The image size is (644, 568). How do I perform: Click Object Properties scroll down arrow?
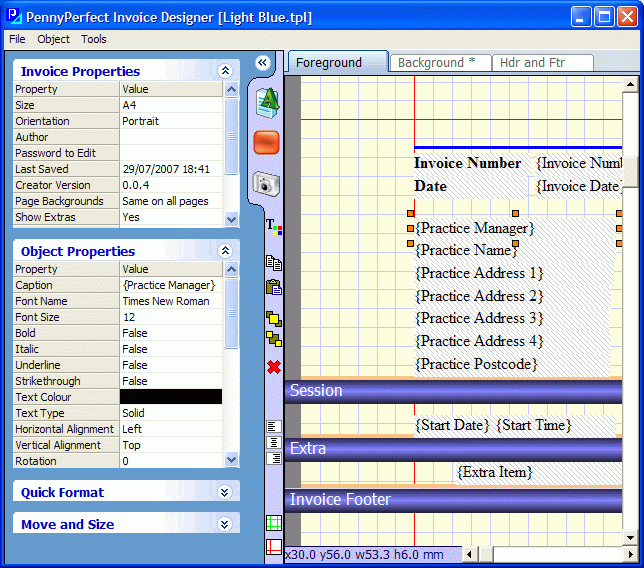pyautogui.click(x=232, y=459)
